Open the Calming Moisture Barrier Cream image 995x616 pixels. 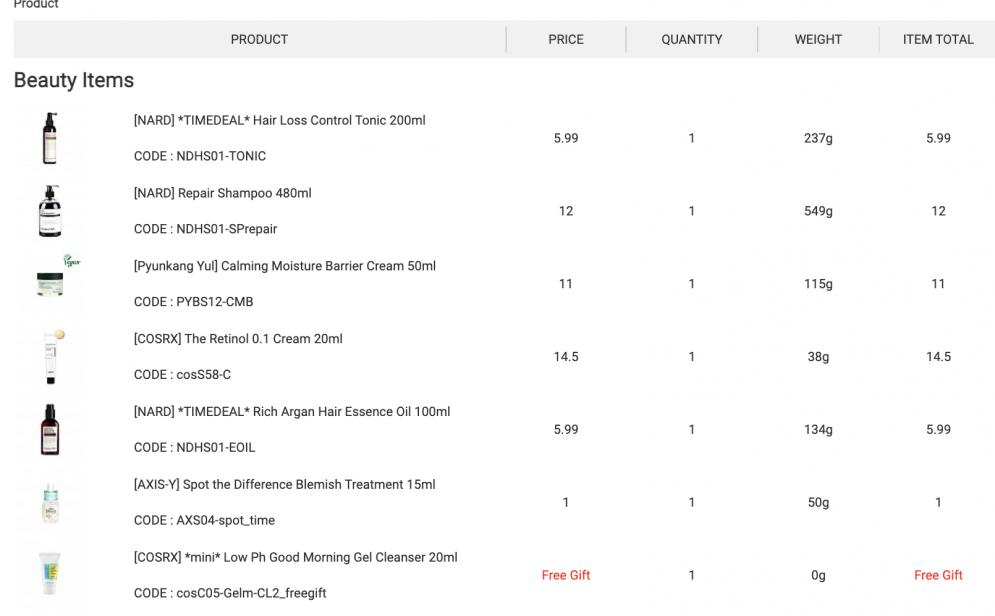51,283
